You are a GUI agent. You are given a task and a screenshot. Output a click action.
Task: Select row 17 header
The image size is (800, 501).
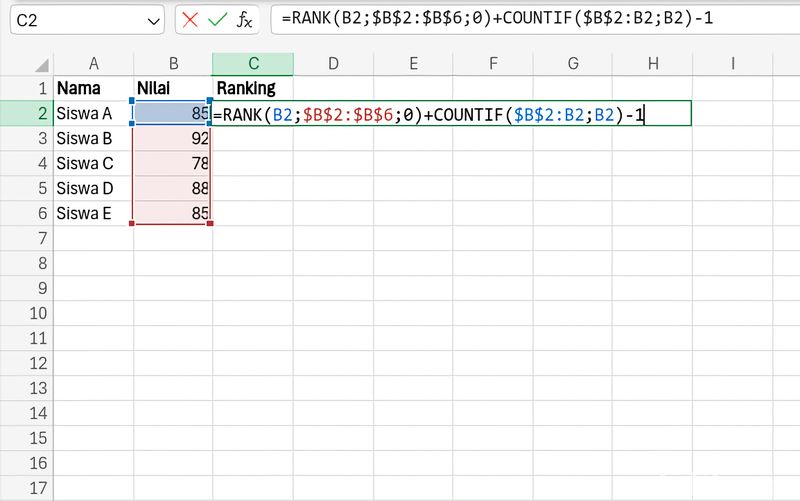27,488
